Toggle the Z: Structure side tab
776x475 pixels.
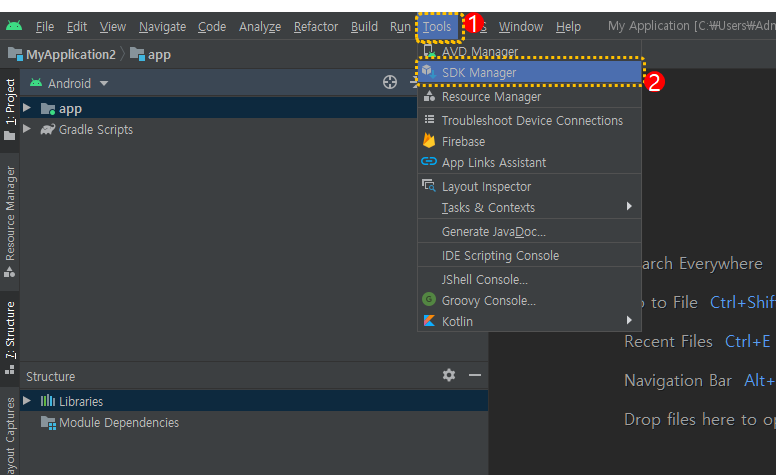(10, 337)
